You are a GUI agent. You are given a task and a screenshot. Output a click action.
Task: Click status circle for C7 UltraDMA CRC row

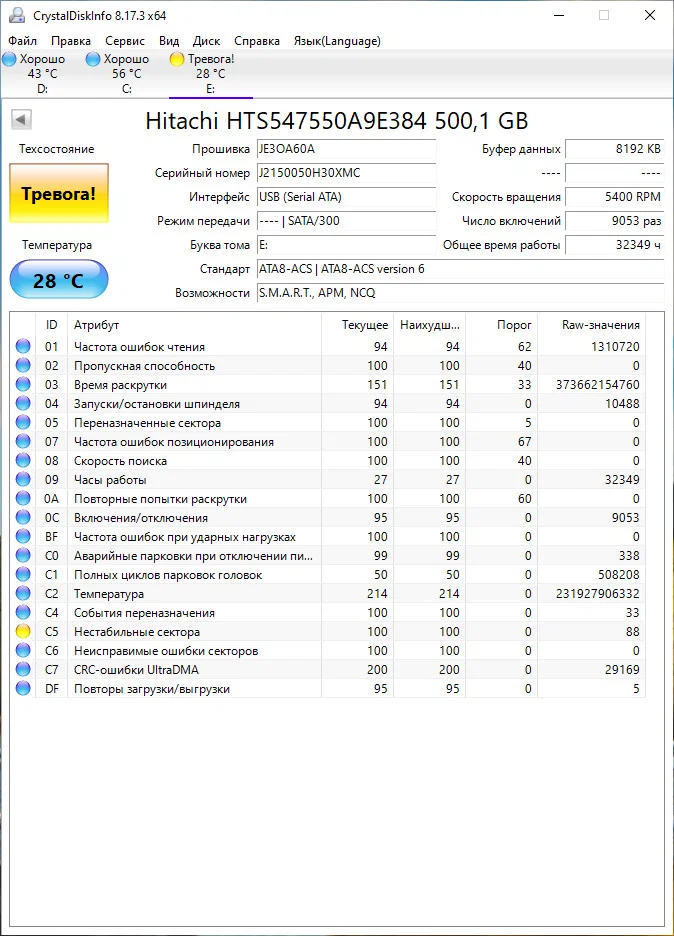click(x=23, y=669)
